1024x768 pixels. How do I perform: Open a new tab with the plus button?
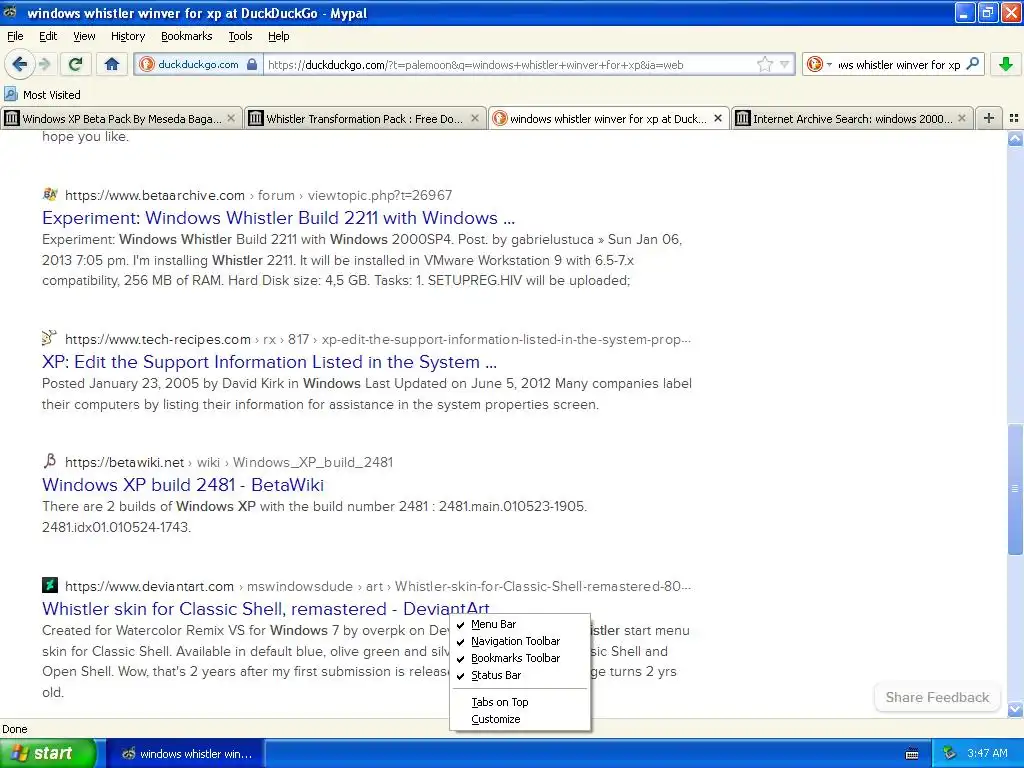[989, 118]
